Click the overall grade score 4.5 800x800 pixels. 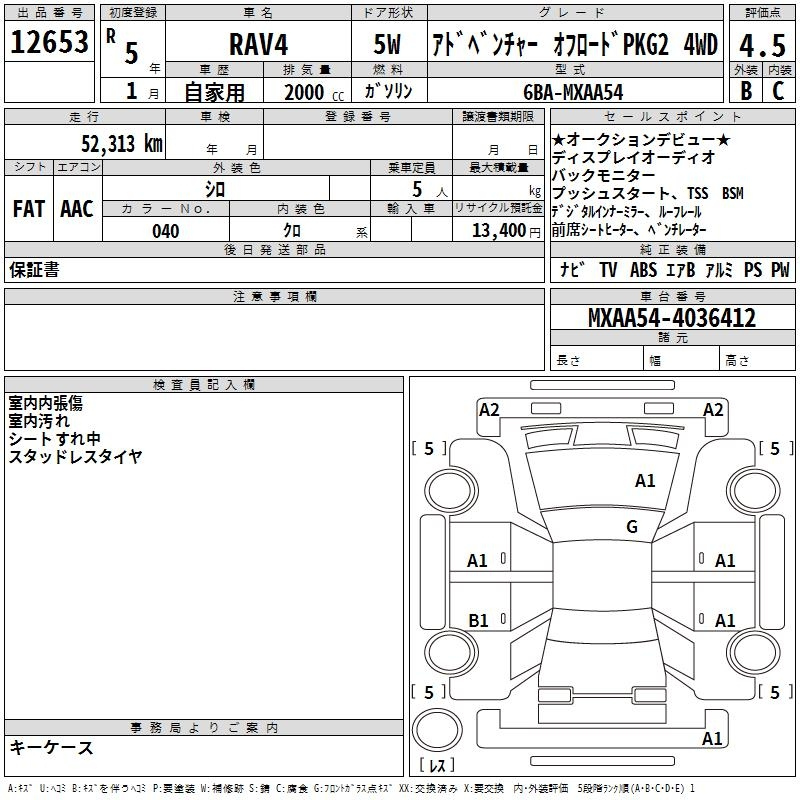click(762, 45)
